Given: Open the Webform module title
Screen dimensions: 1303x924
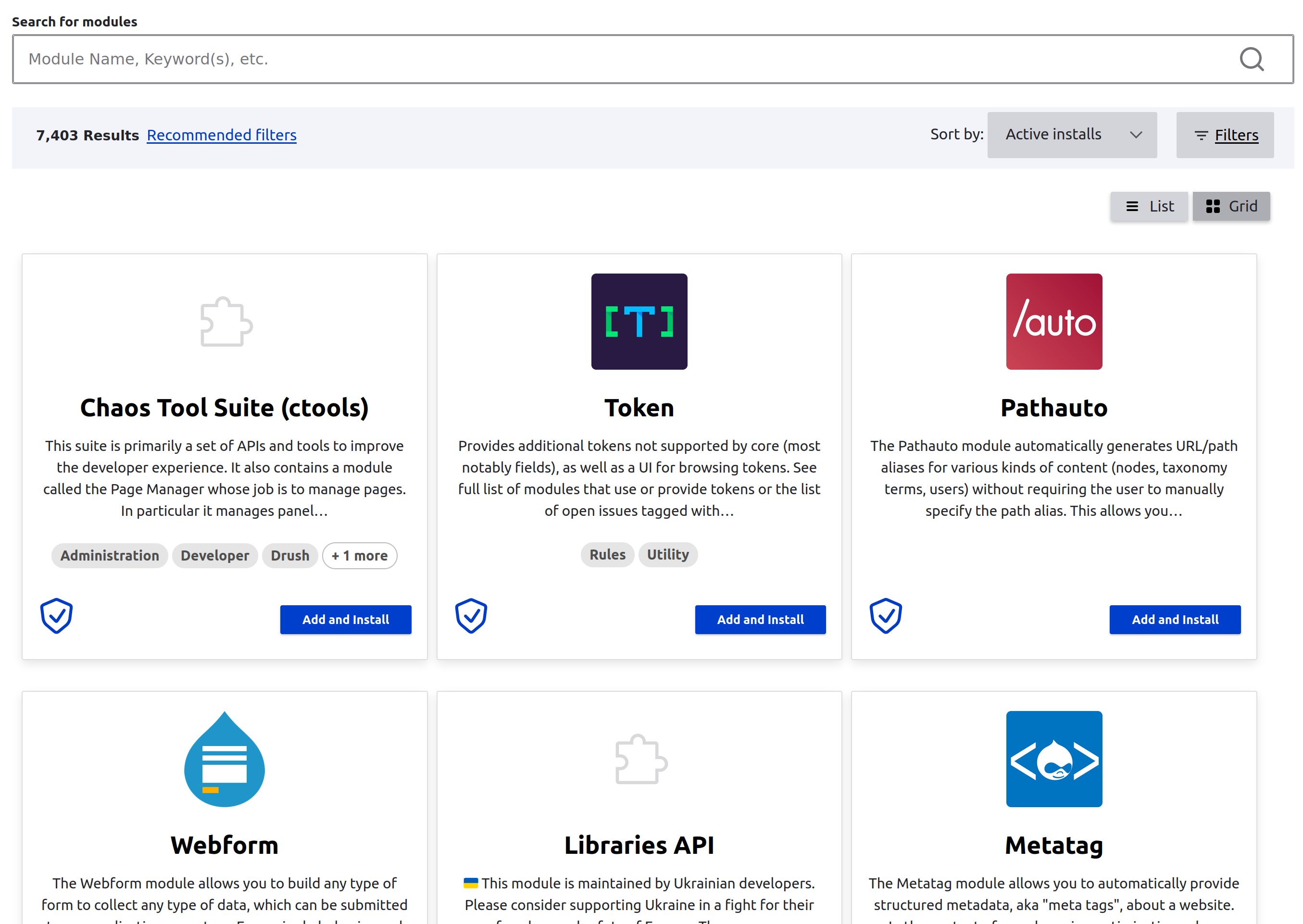Looking at the screenshot, I should (224, 845).
